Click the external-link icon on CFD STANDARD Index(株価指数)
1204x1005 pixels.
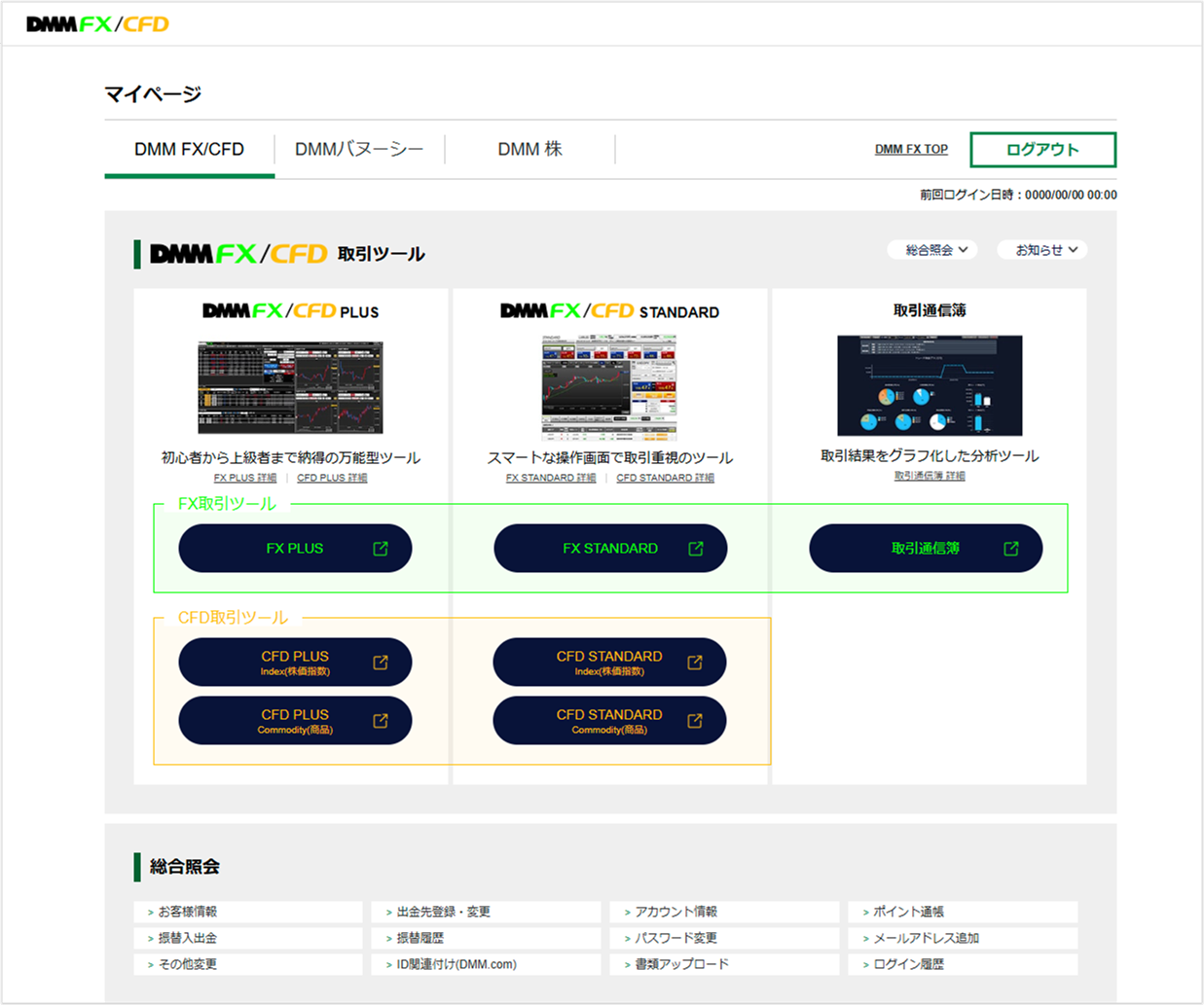(694, 662)
